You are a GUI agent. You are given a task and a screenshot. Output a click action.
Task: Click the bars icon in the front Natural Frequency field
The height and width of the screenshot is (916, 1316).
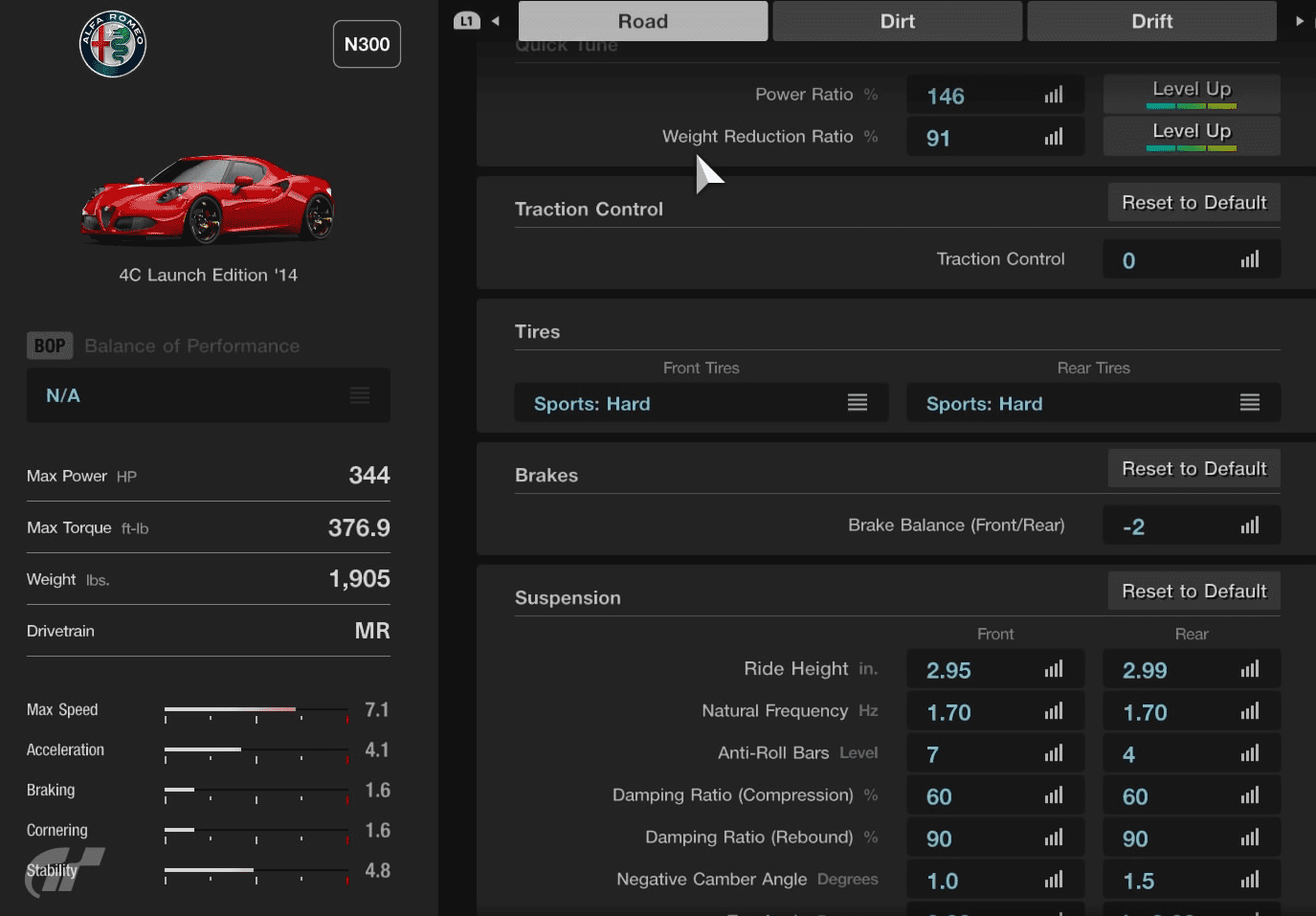[x=1054, y=711]
